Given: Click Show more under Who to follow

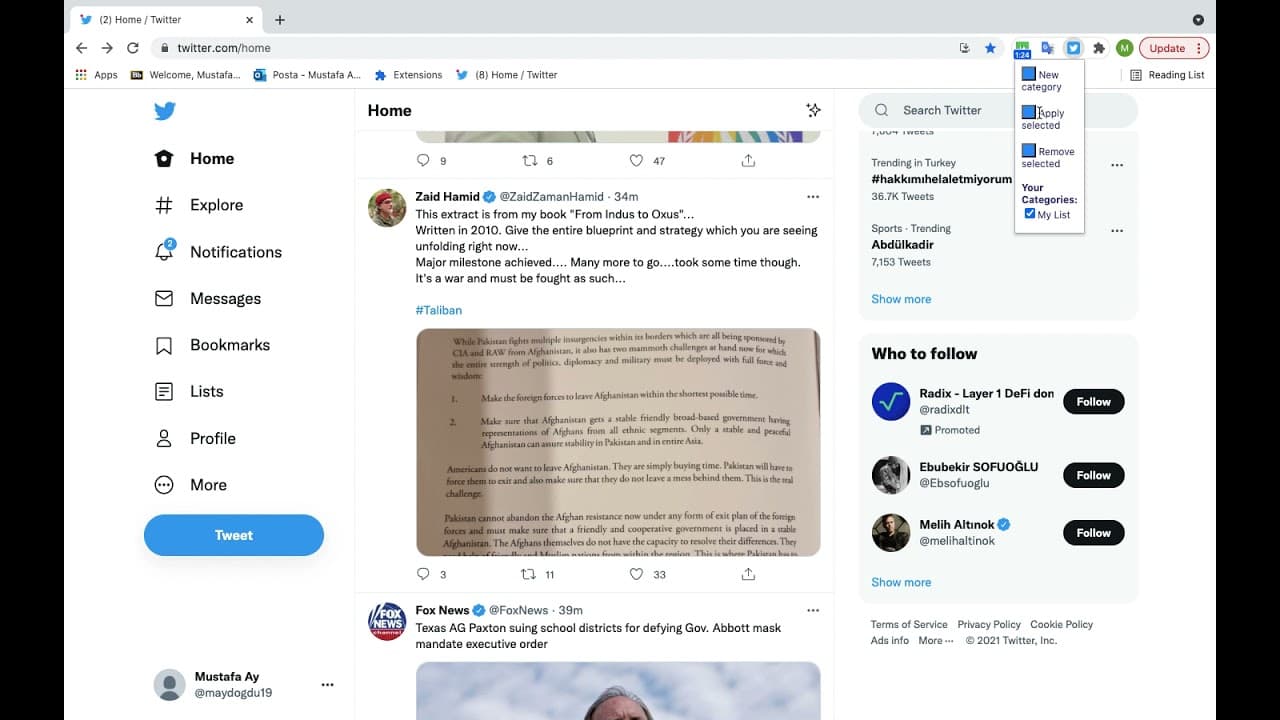Looking at the screenshot, I should point(901,582).
